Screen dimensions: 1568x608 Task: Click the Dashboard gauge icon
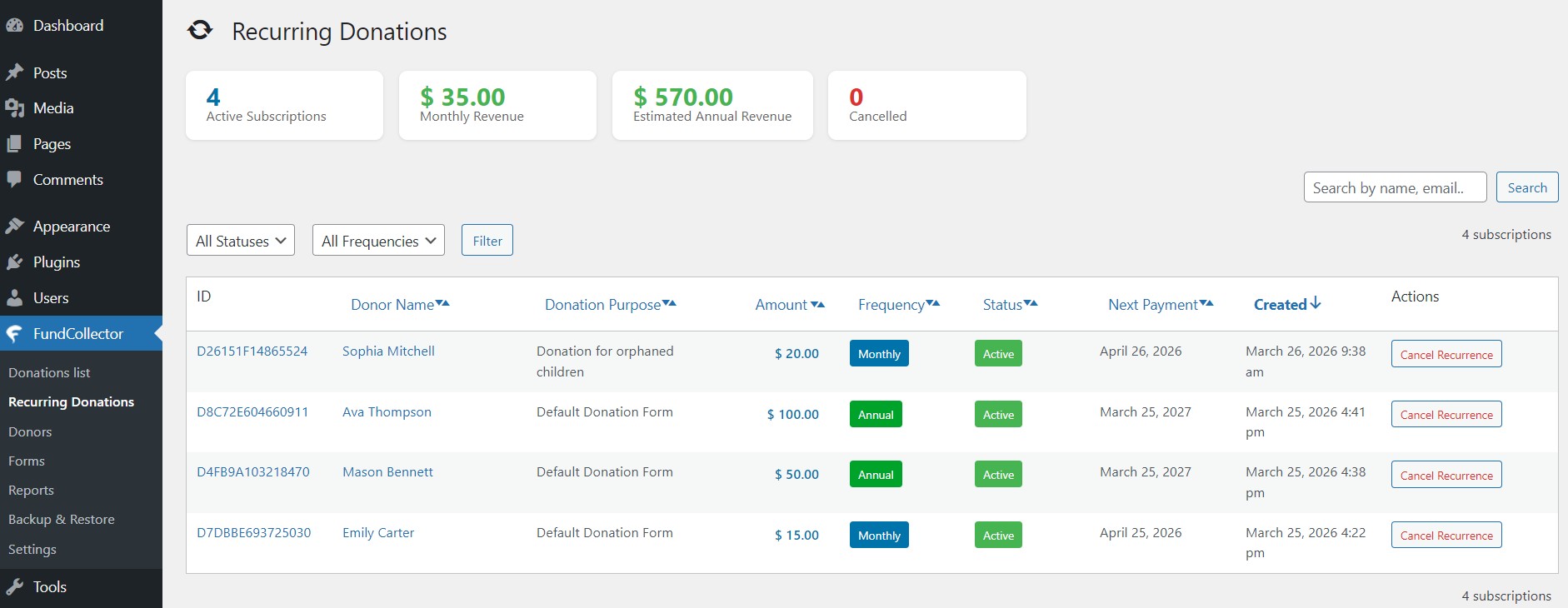(14, 26)
